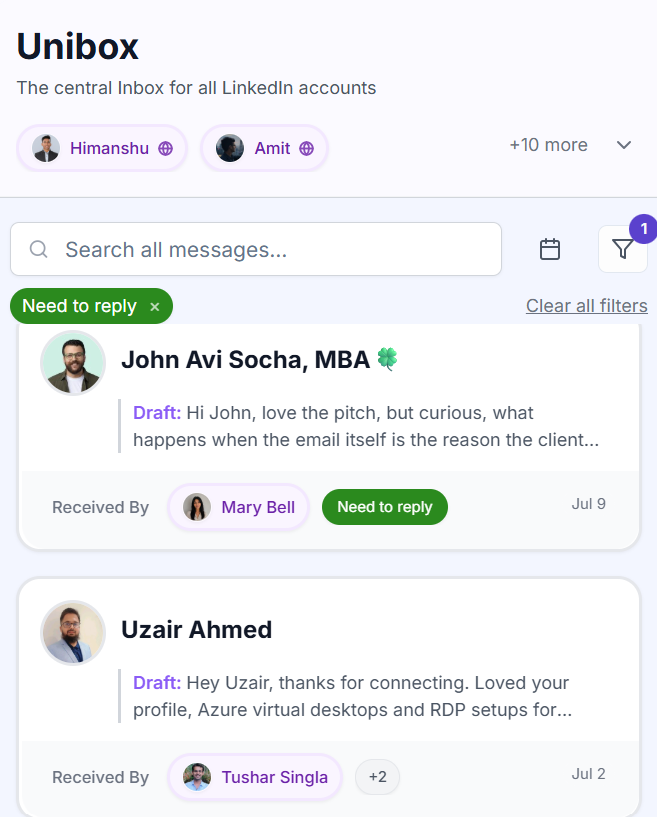Open the calendar date filter icon
This screenshot has height=817, width=657.
pyautogui.click(x=550, y=249)
